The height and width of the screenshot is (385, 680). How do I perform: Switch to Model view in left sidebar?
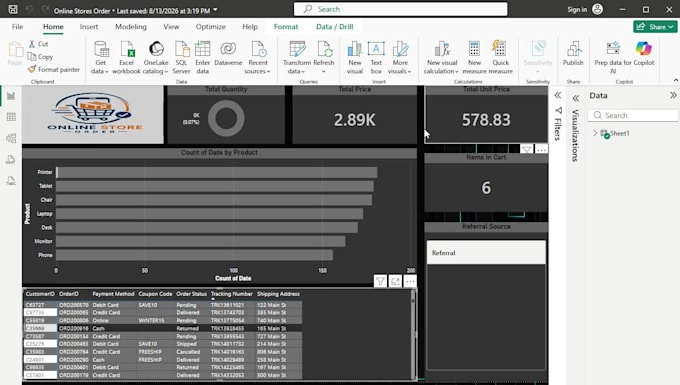pyautogui.click(x=11, y=138)
